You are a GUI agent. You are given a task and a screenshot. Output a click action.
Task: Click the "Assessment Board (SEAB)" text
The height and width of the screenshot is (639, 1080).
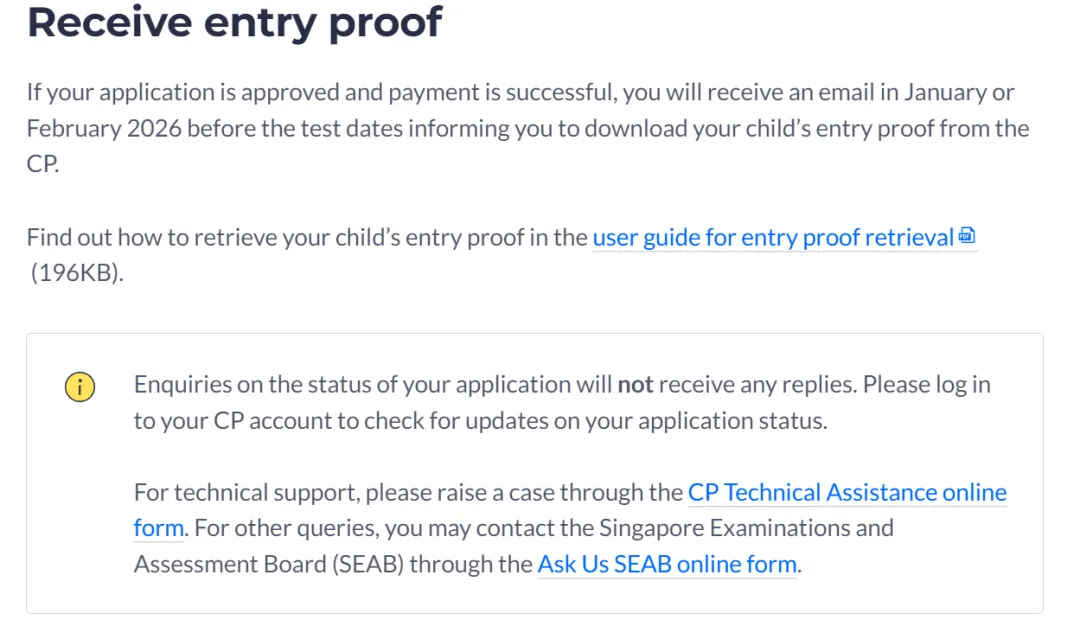[x=267, y=564]
